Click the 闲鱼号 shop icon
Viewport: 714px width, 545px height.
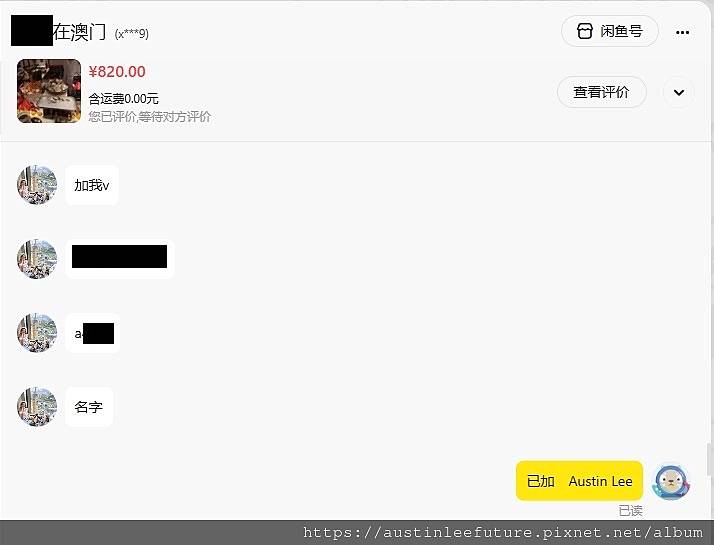pyautogui.click(x=585, y=31)
